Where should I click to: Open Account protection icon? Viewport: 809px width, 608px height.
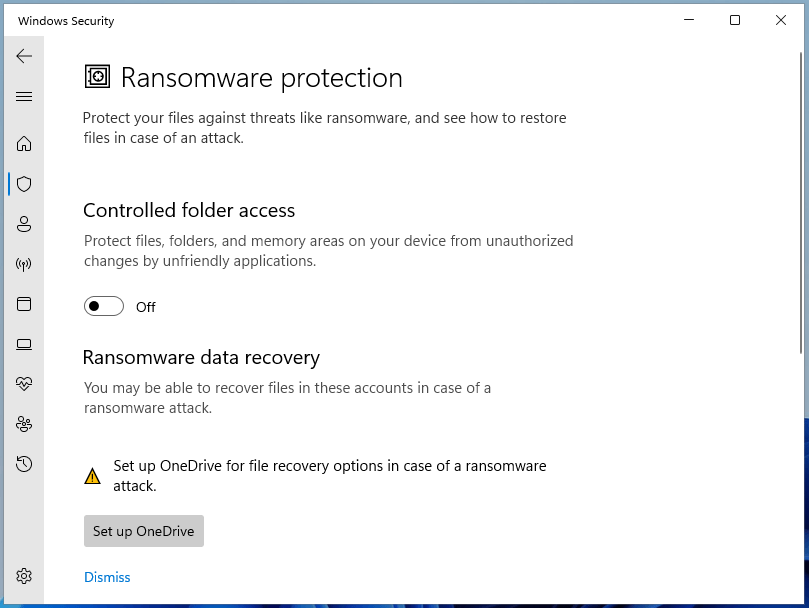tap(24, 224)
